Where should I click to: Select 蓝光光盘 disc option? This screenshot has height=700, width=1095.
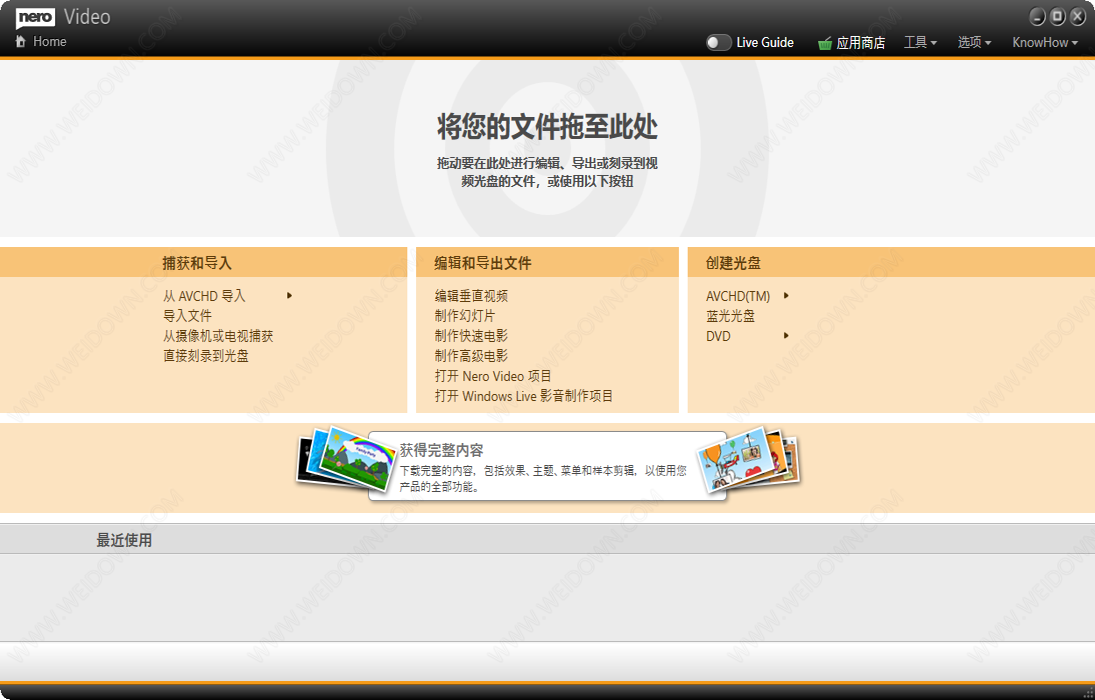click(731, 316)
